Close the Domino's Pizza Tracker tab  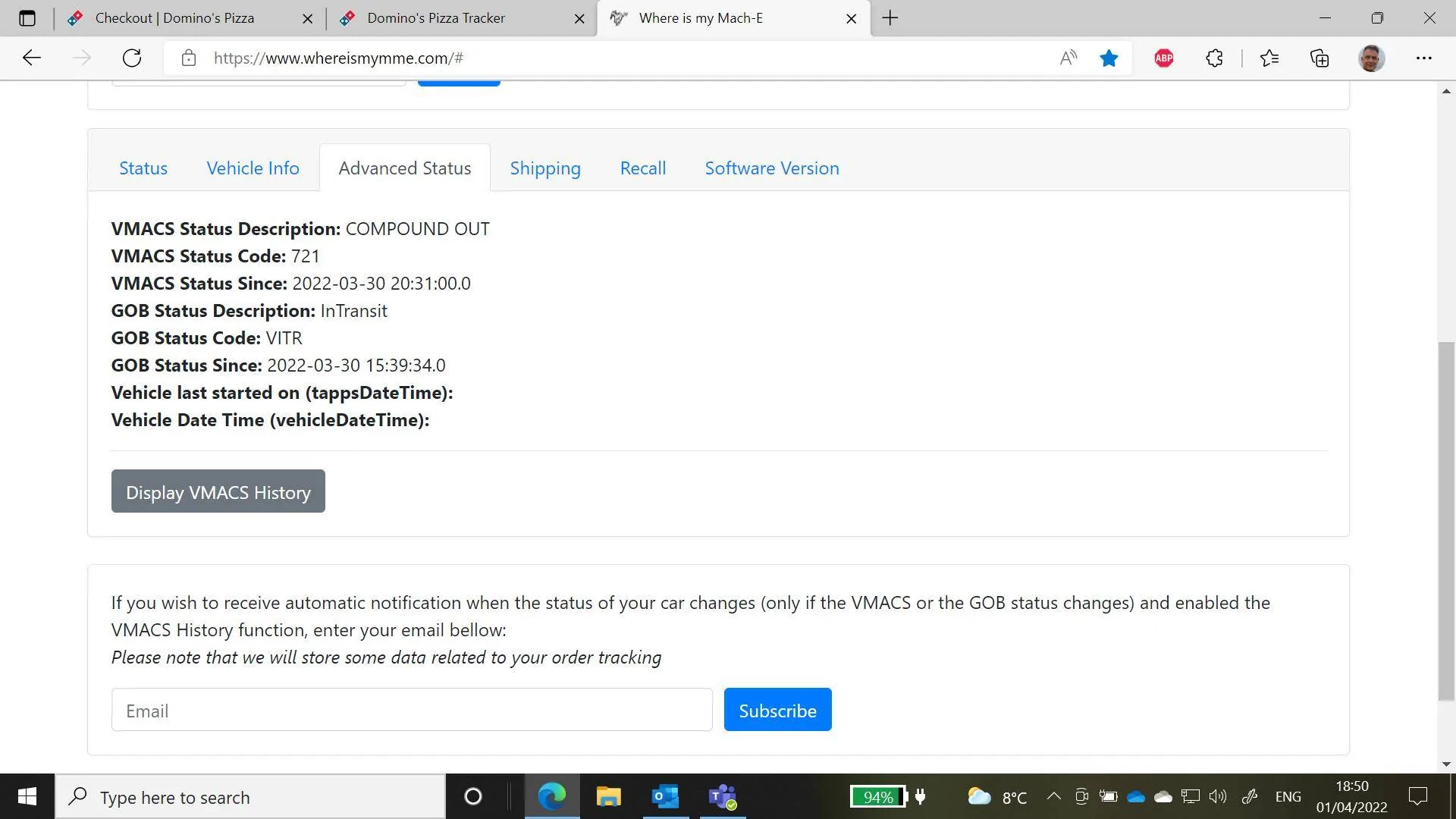coord(579,19)
